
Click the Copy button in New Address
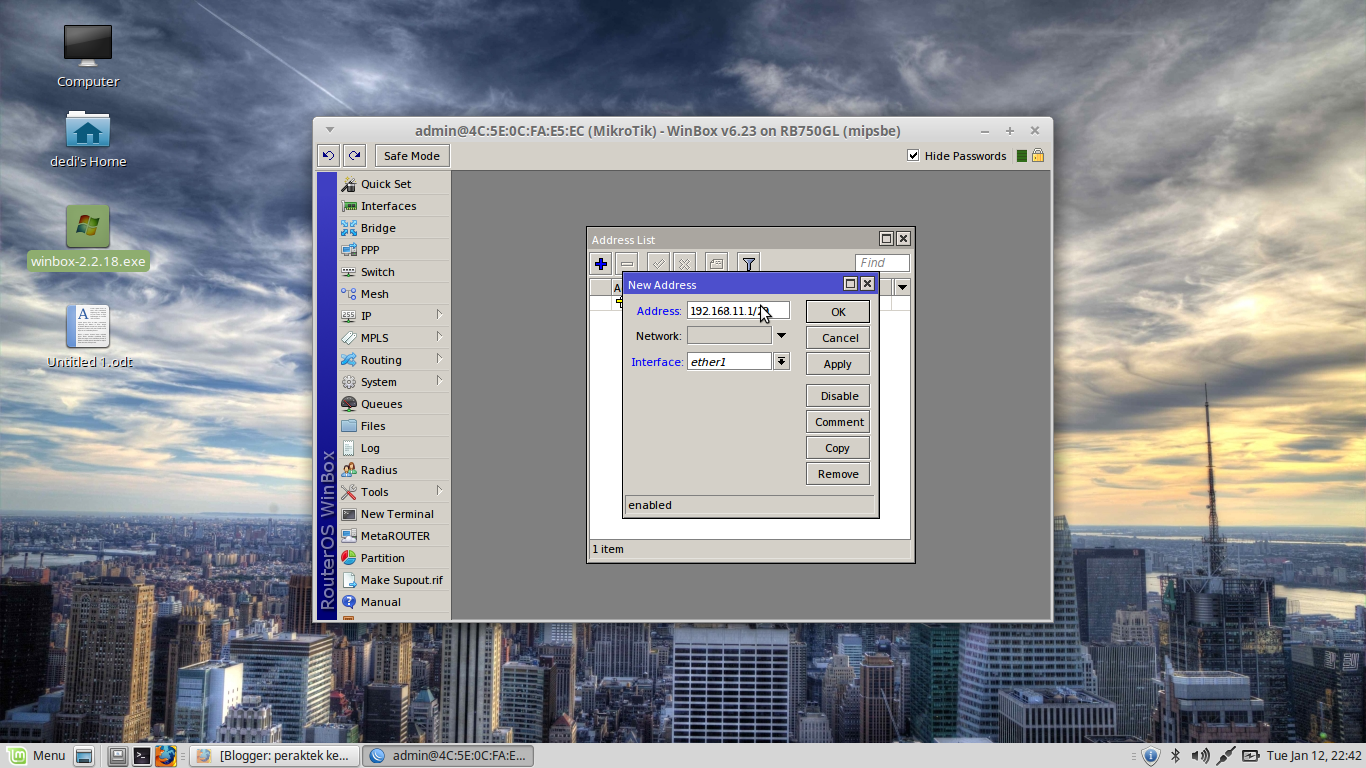pyautogui.click(x=838, y=448)
